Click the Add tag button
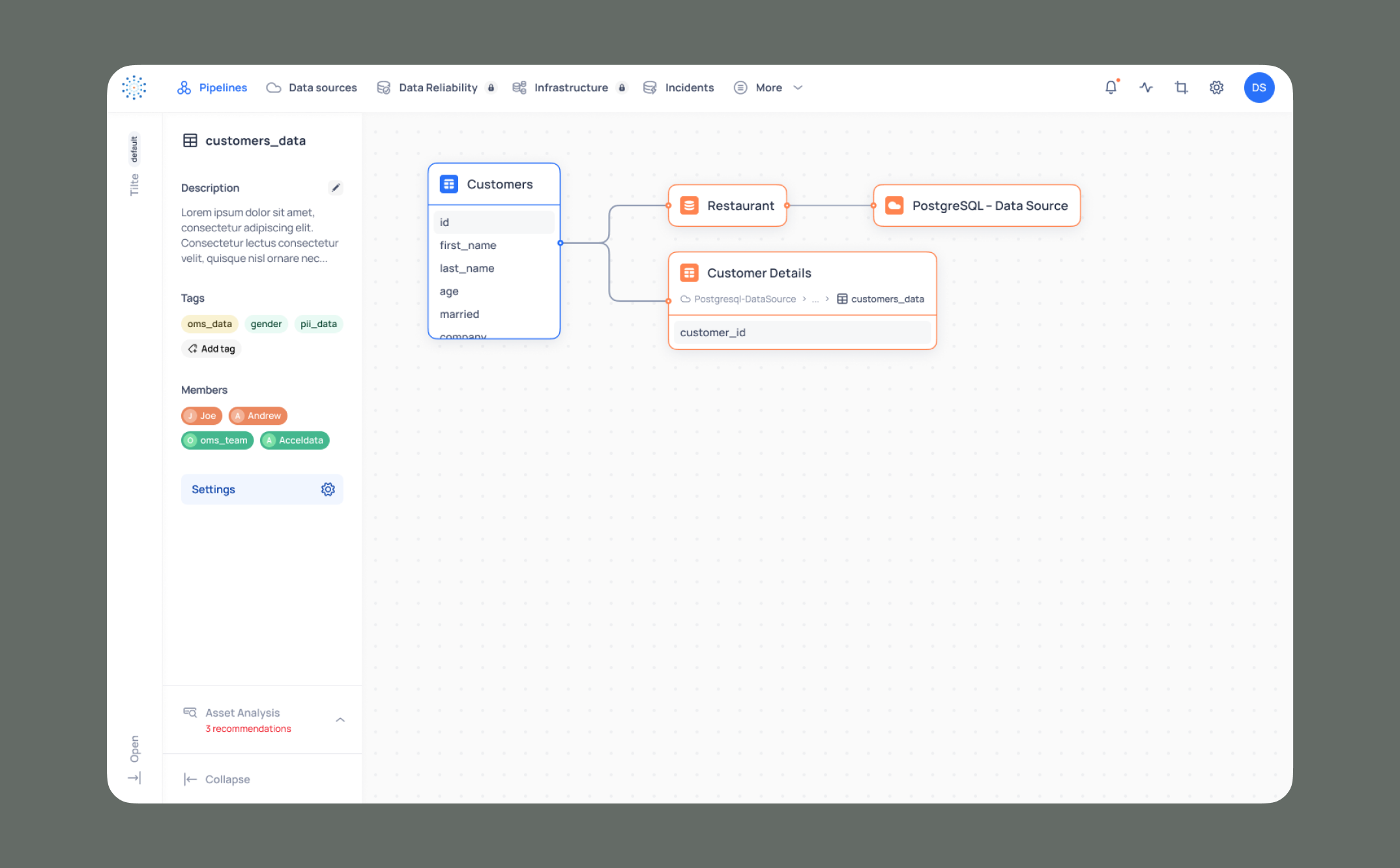This screenshot has width=1400, height=868. (x=211, y=349)
